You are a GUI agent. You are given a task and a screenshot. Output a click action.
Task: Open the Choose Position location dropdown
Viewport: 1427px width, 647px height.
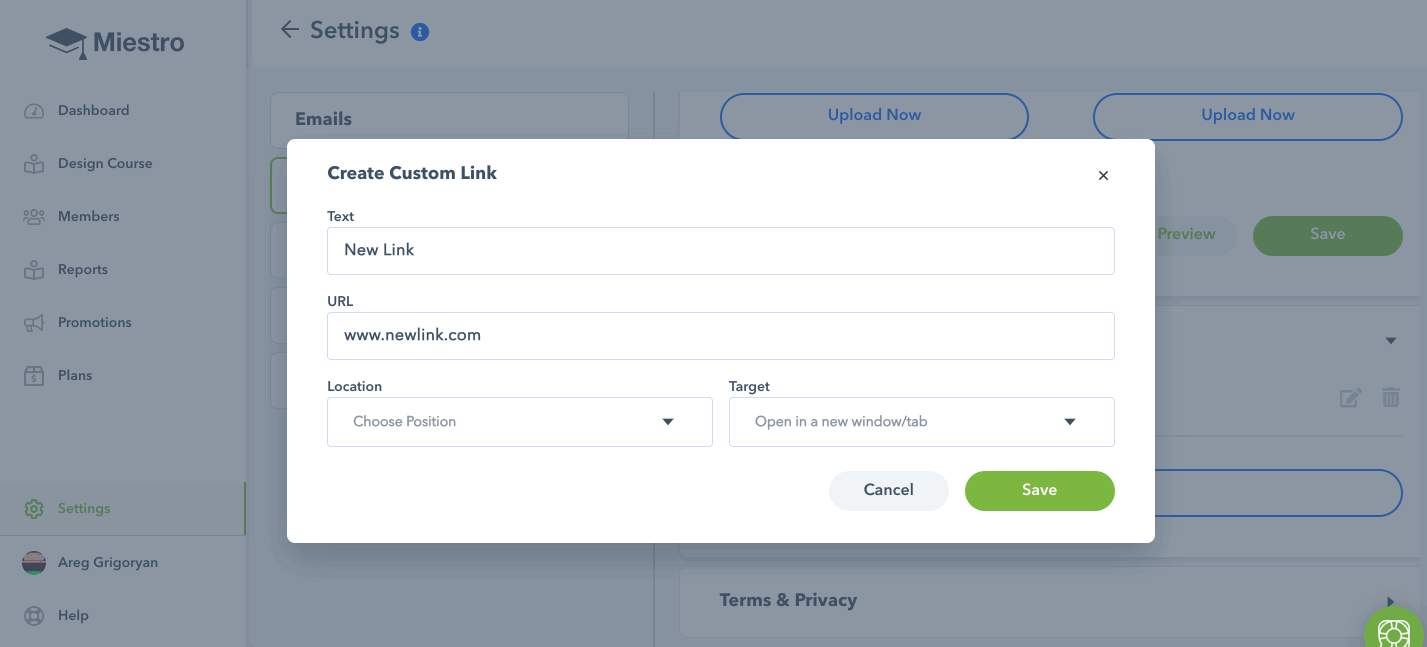point(520,422)
